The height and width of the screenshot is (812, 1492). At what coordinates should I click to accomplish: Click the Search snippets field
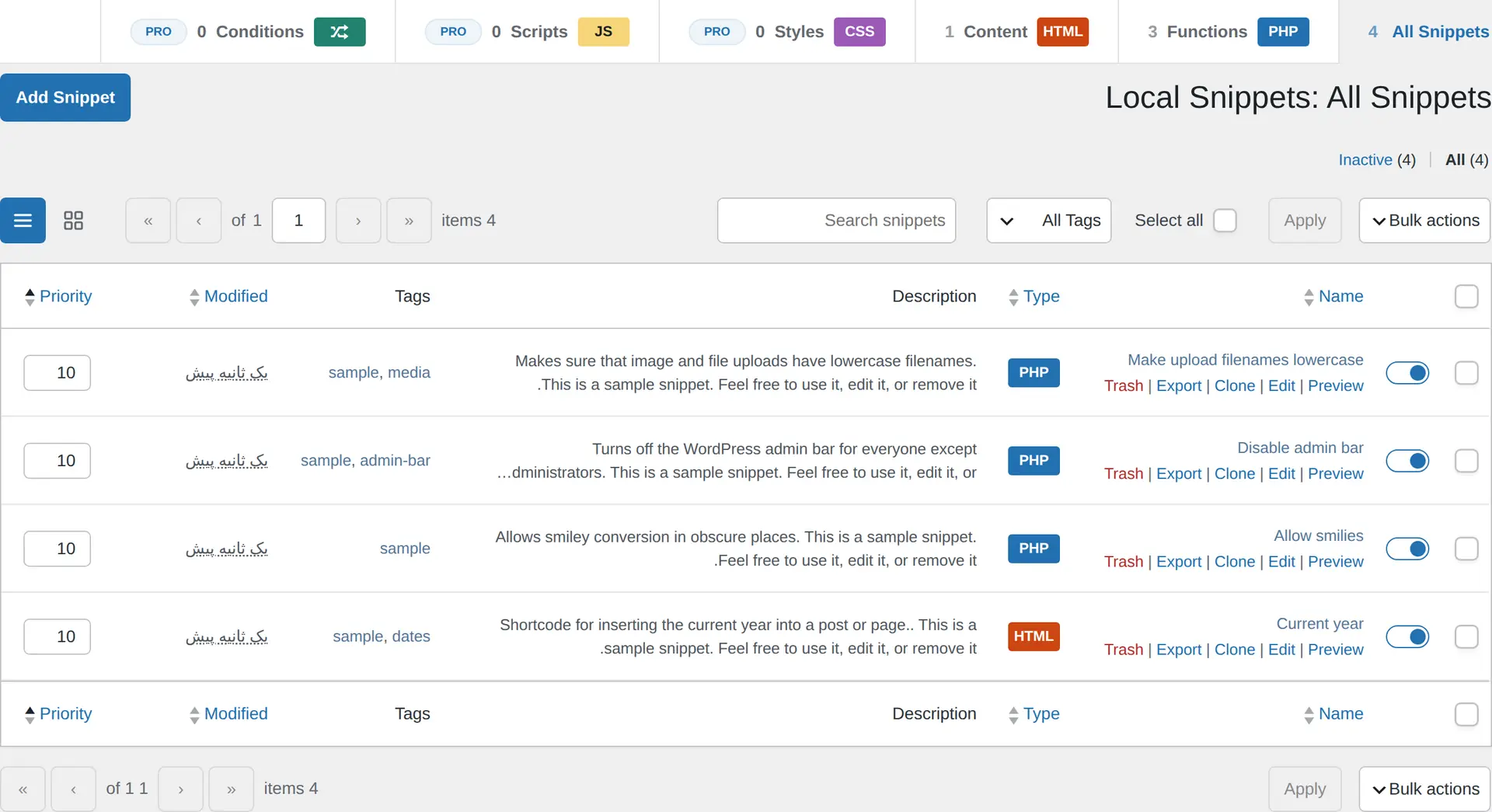point(836,221)
